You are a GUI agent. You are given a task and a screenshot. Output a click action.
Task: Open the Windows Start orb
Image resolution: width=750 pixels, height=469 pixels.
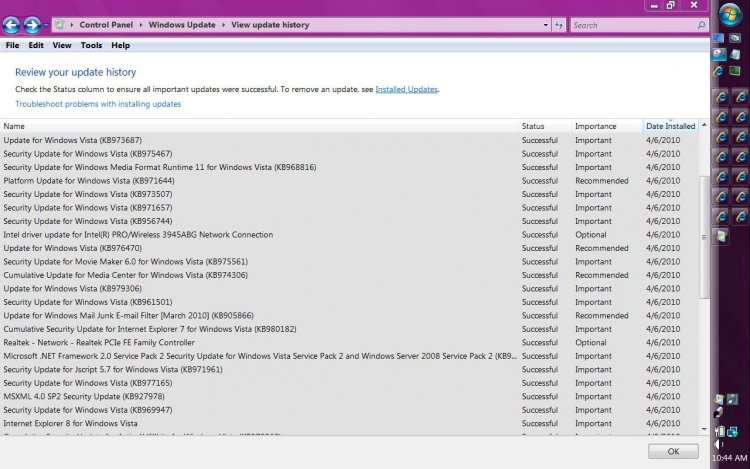[x=730, y=15]
